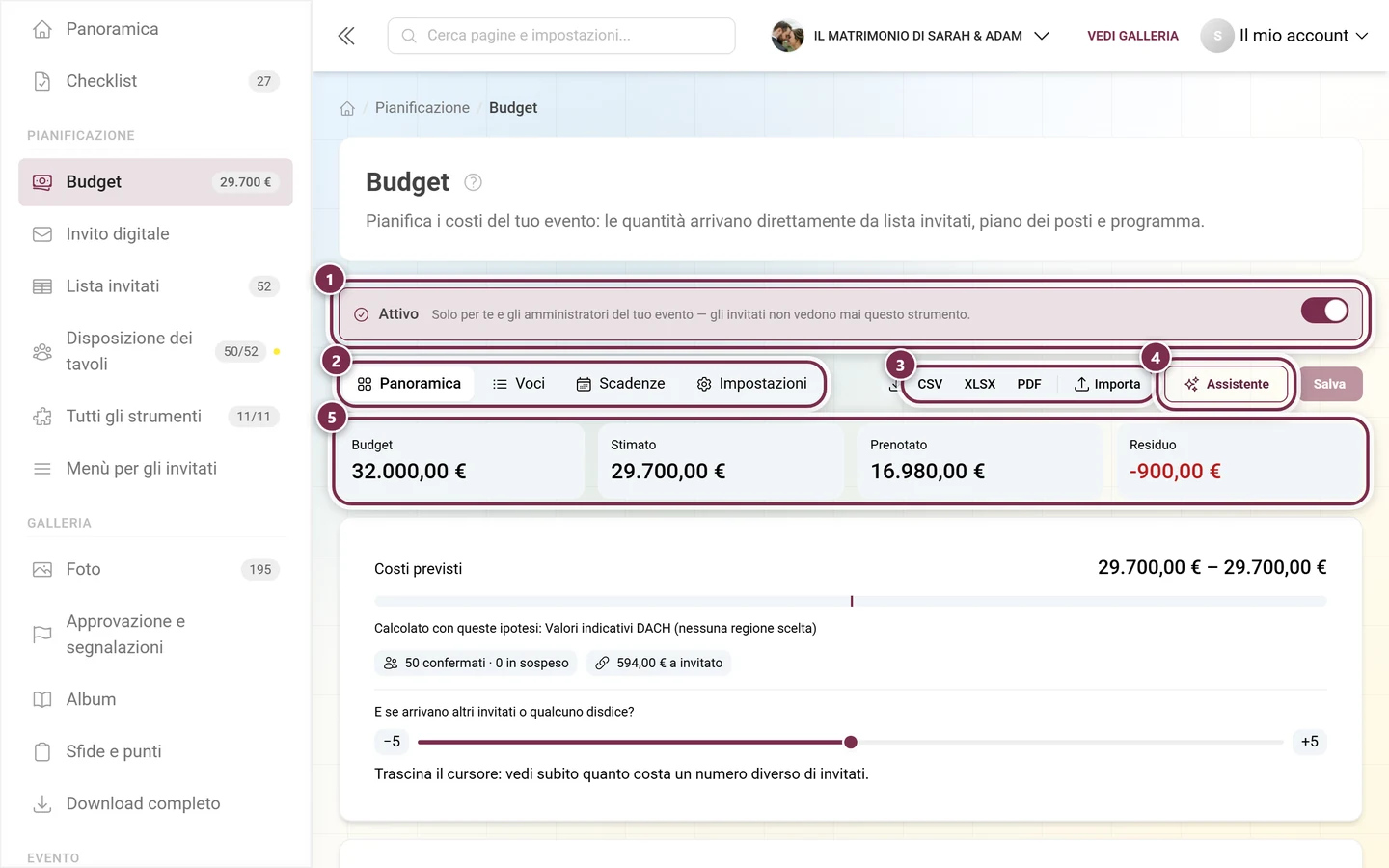Click the guest count slider handle

point(851,743)
